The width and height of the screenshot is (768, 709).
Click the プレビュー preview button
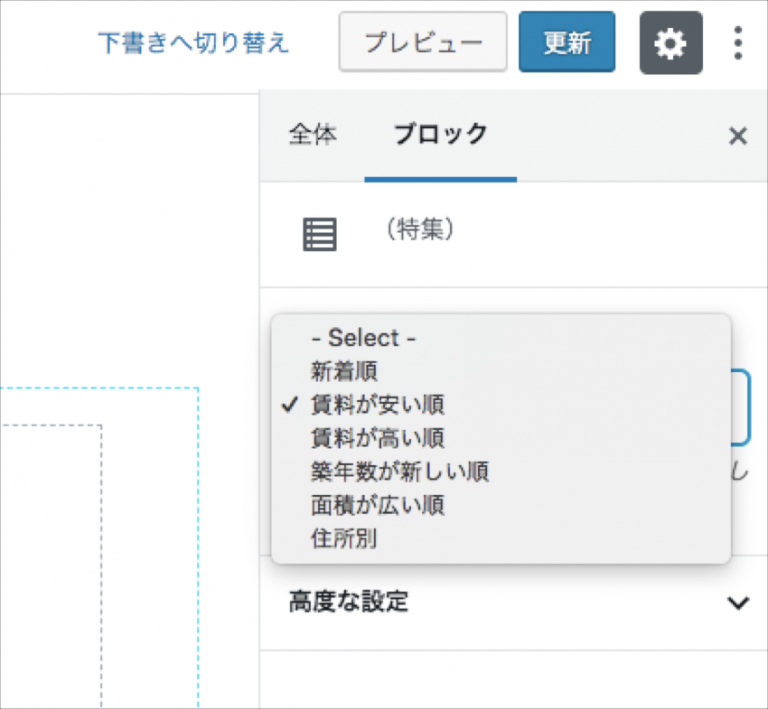(x=423, y=42)
